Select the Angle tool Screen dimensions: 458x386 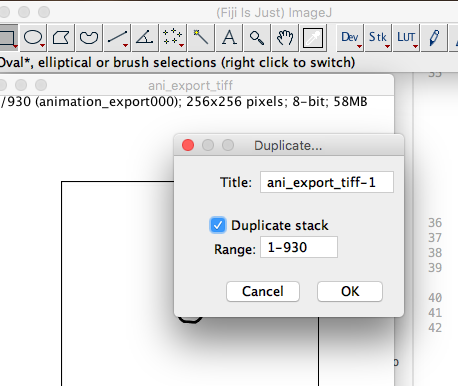point(145,37)
